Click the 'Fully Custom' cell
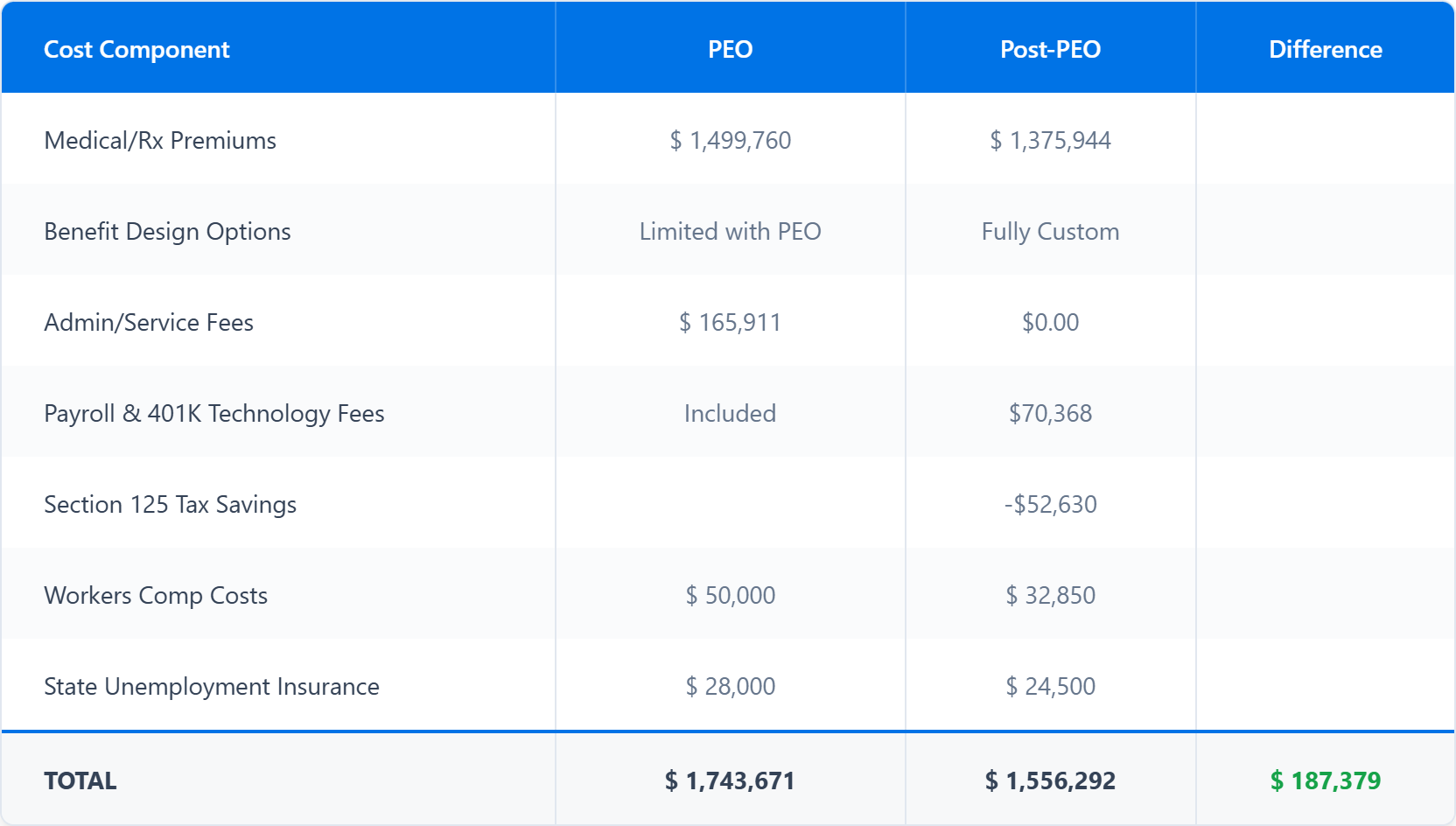 point(1050,232)
